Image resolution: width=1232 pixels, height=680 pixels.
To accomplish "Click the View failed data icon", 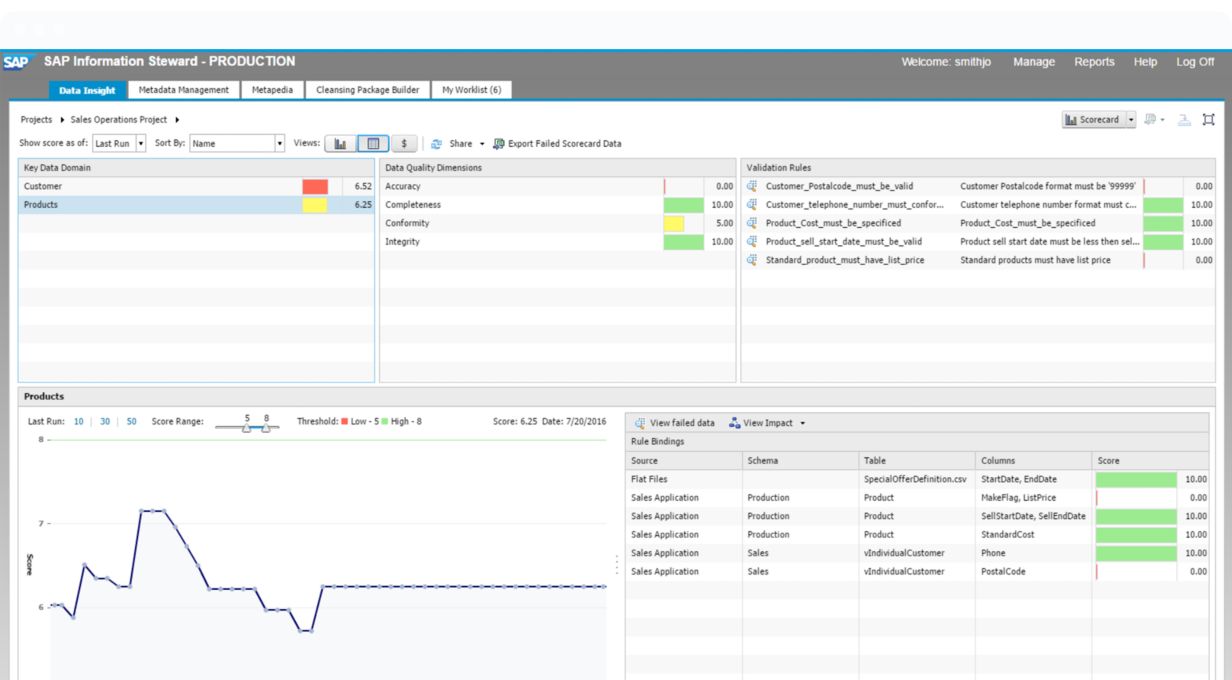I will (640, 423).
